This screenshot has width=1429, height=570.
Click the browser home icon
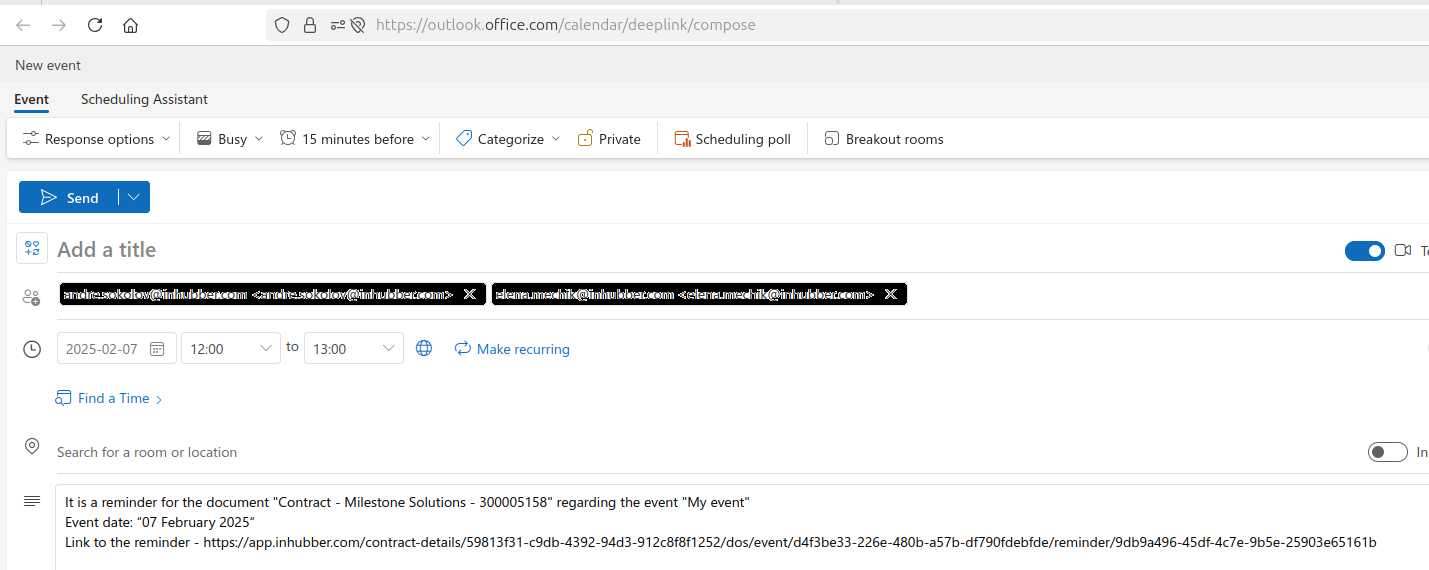click(x=130, y=25)
